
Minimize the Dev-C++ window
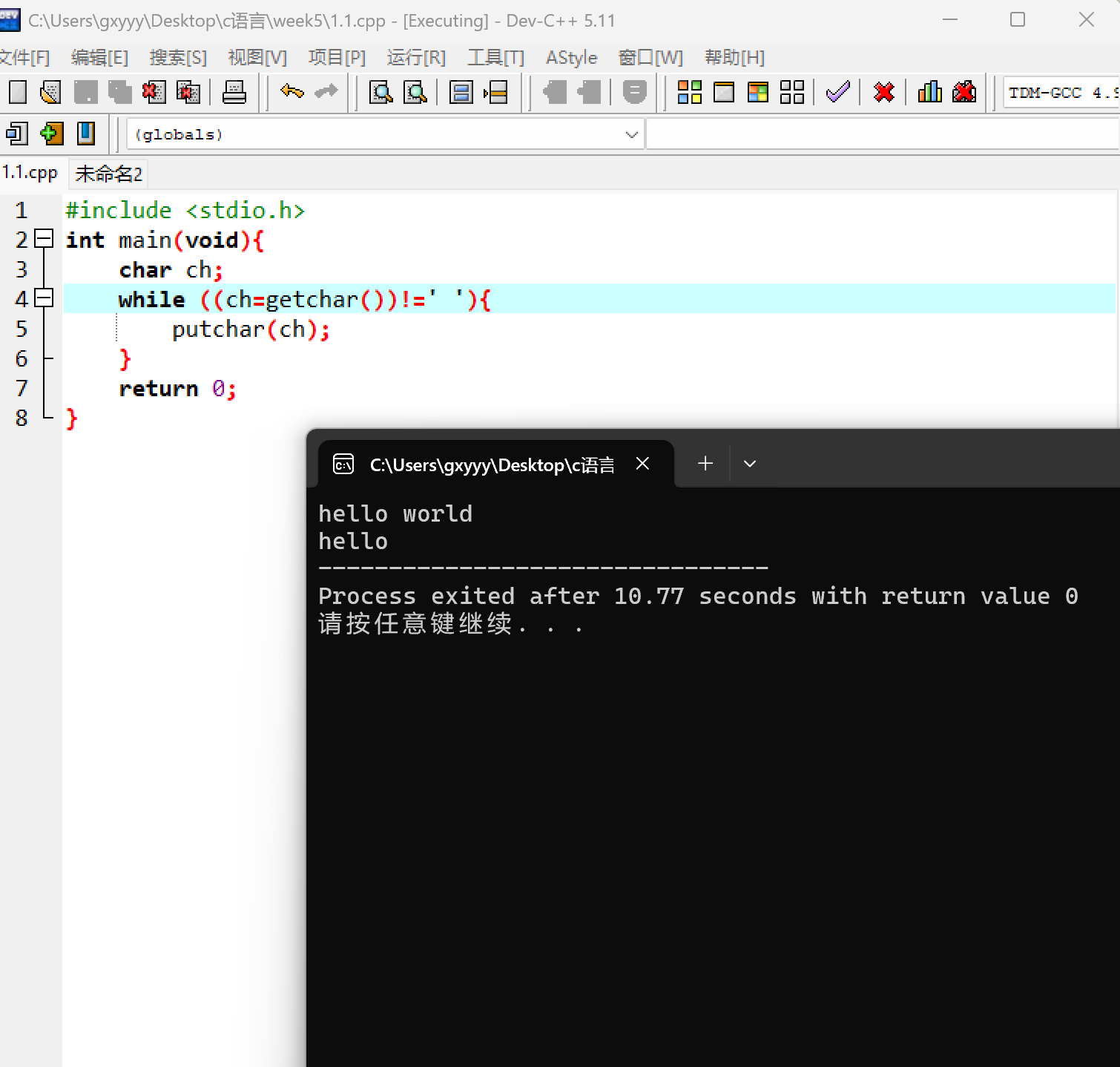tap(950, 20)
